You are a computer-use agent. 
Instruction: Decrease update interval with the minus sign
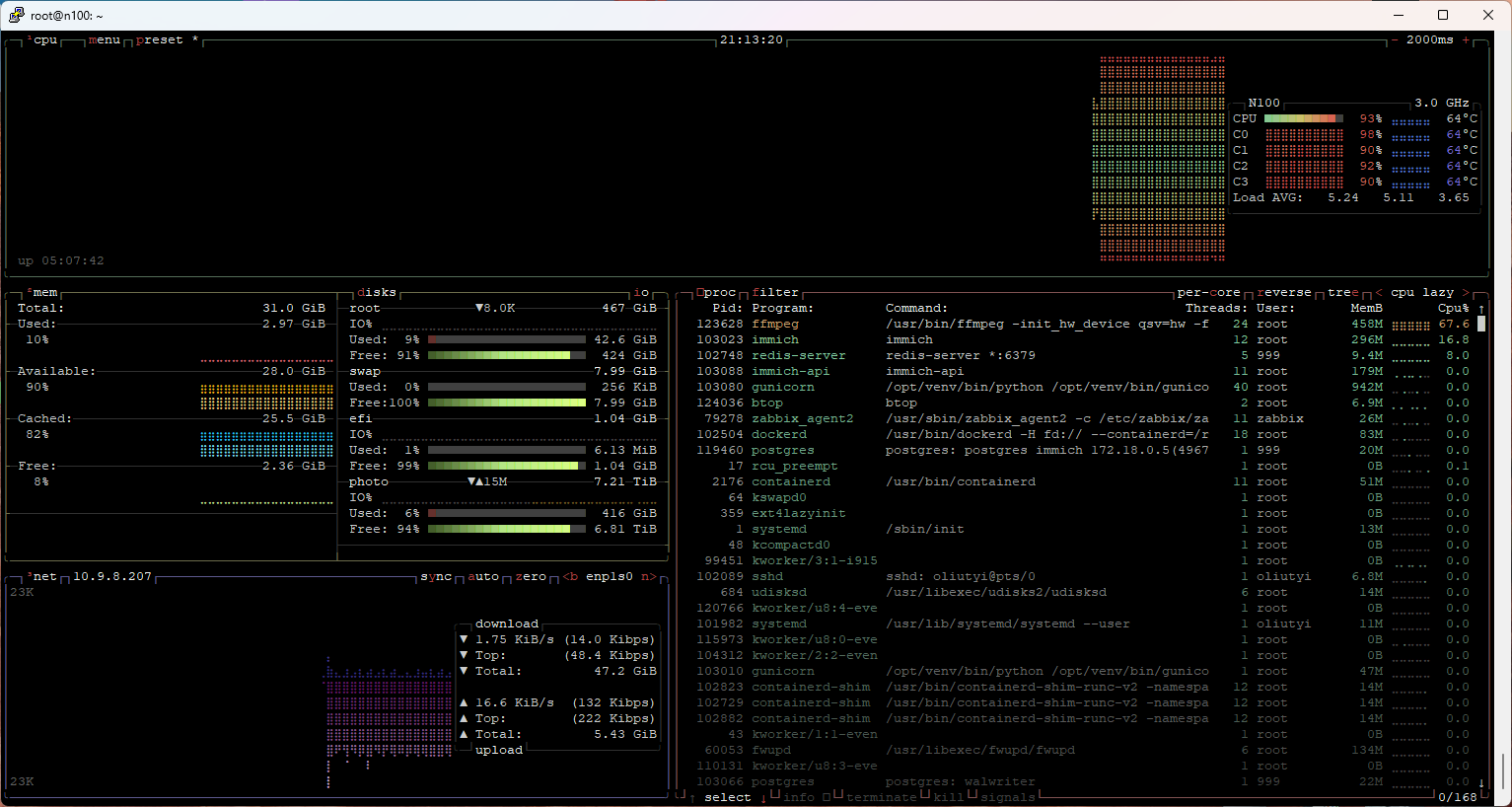tap(1395, 40)
